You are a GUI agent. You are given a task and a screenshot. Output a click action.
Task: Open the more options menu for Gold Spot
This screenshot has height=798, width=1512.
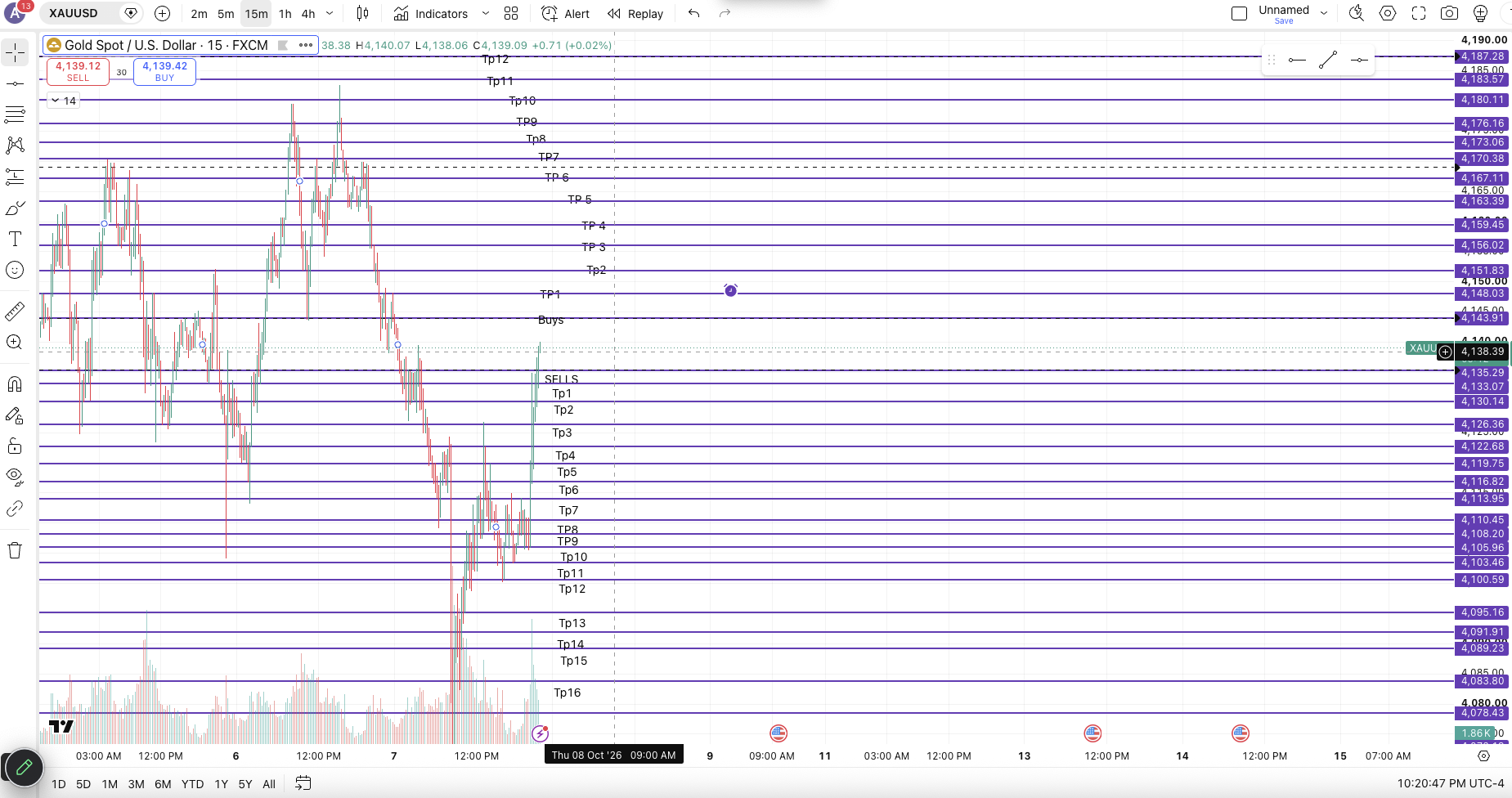(306, 45)
